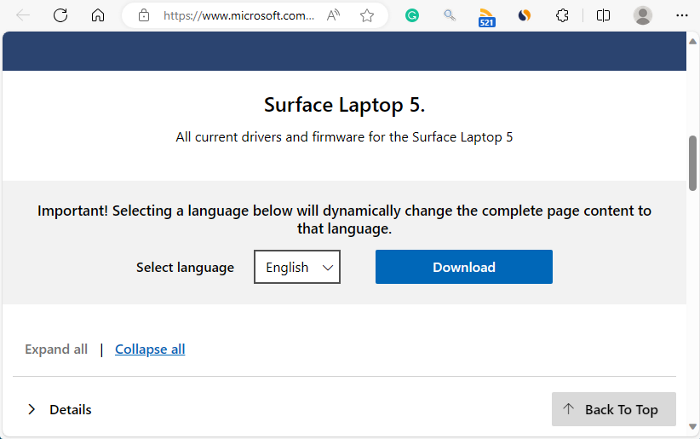Open Read Aloud from address bar
This screenshot has width=700, height=439.
tap(335, 16)
